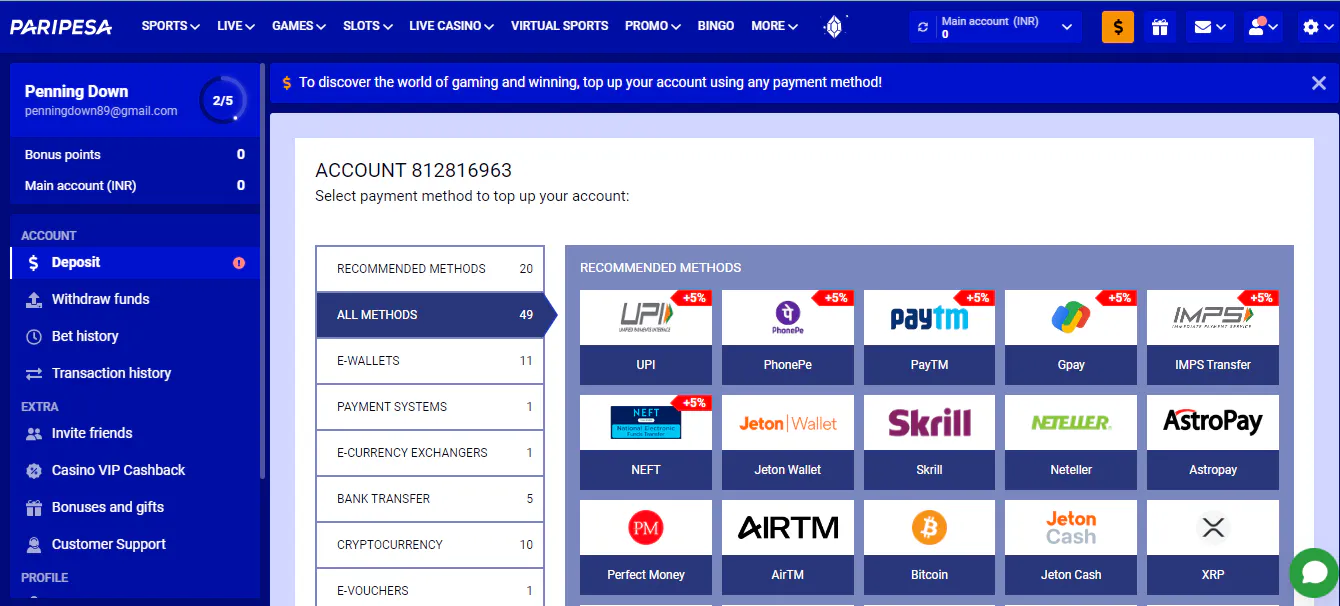Choose UPI payment method
This screenshot has height=606, width=1340.
(646, 337)
